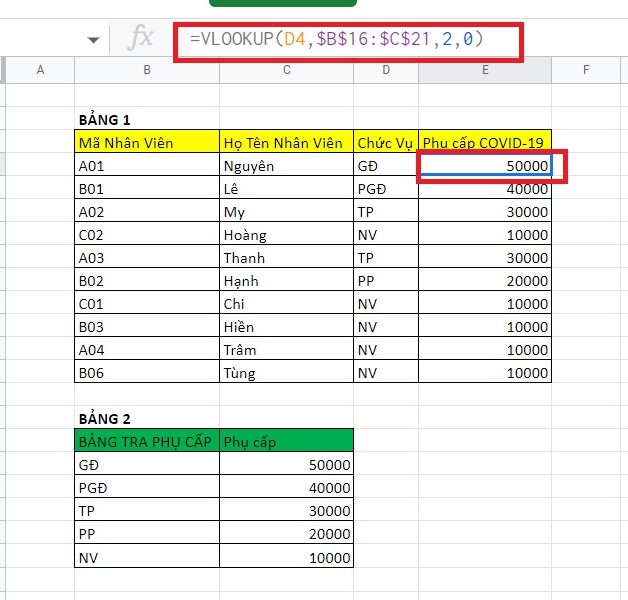Select the 30000 cell in Bảng 2
This screenshot has width=628, height=600.
coord(286,510)
